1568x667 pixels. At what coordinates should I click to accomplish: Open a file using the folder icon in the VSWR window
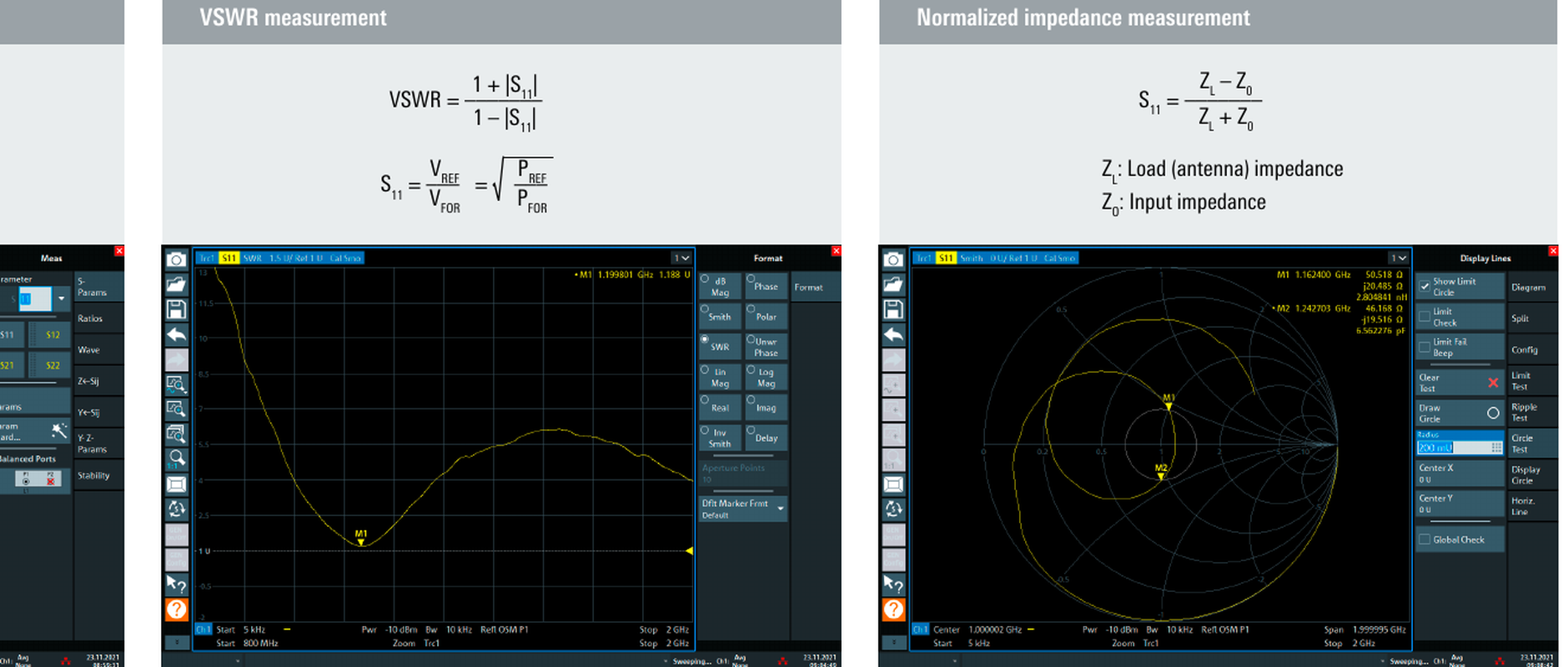coord(176,284)
